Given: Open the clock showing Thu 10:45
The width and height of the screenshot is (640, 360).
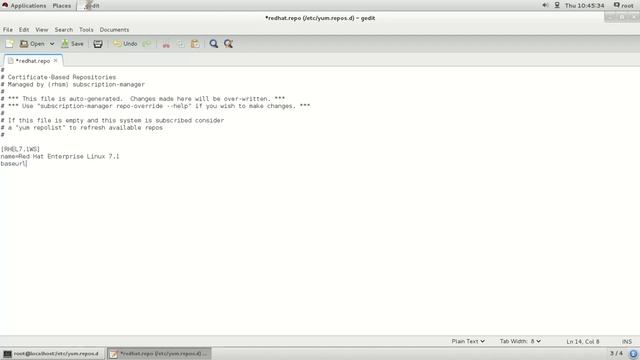Looking at the screenshot, I should [x=584, y=6].
